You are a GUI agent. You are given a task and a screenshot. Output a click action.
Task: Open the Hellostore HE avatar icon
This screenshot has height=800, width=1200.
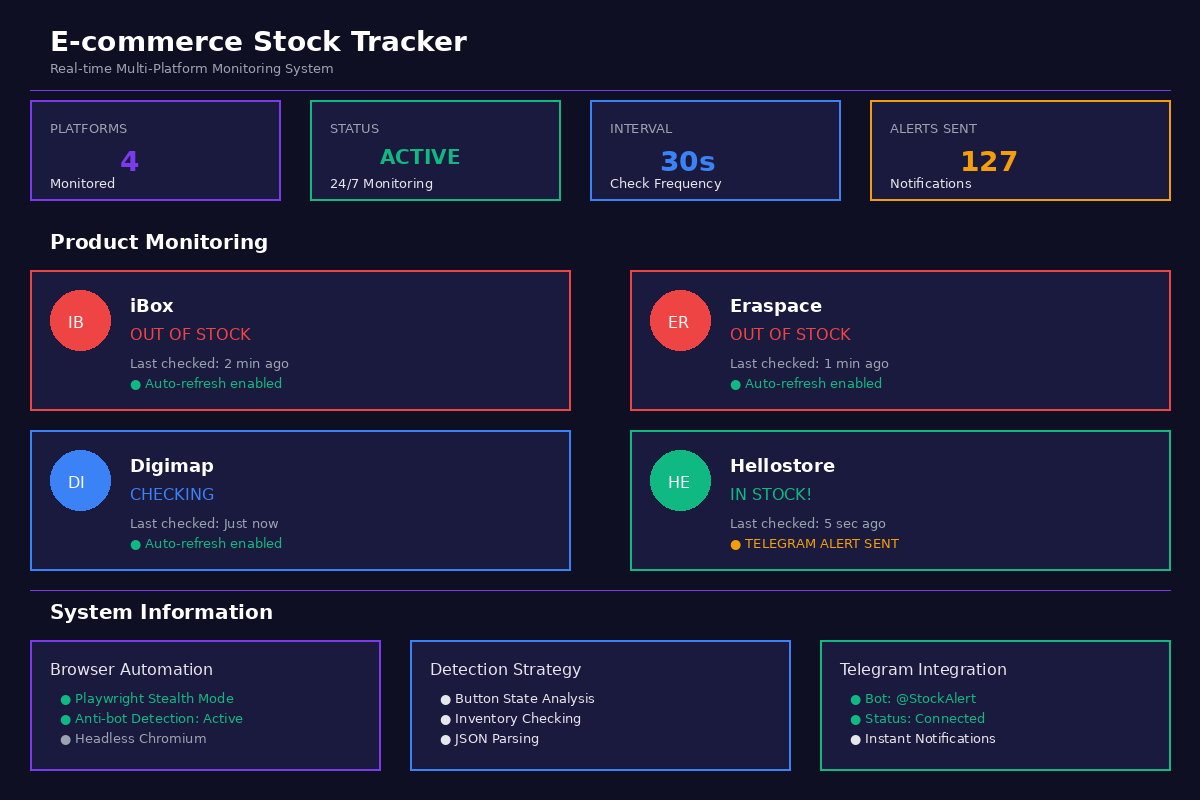680,480
